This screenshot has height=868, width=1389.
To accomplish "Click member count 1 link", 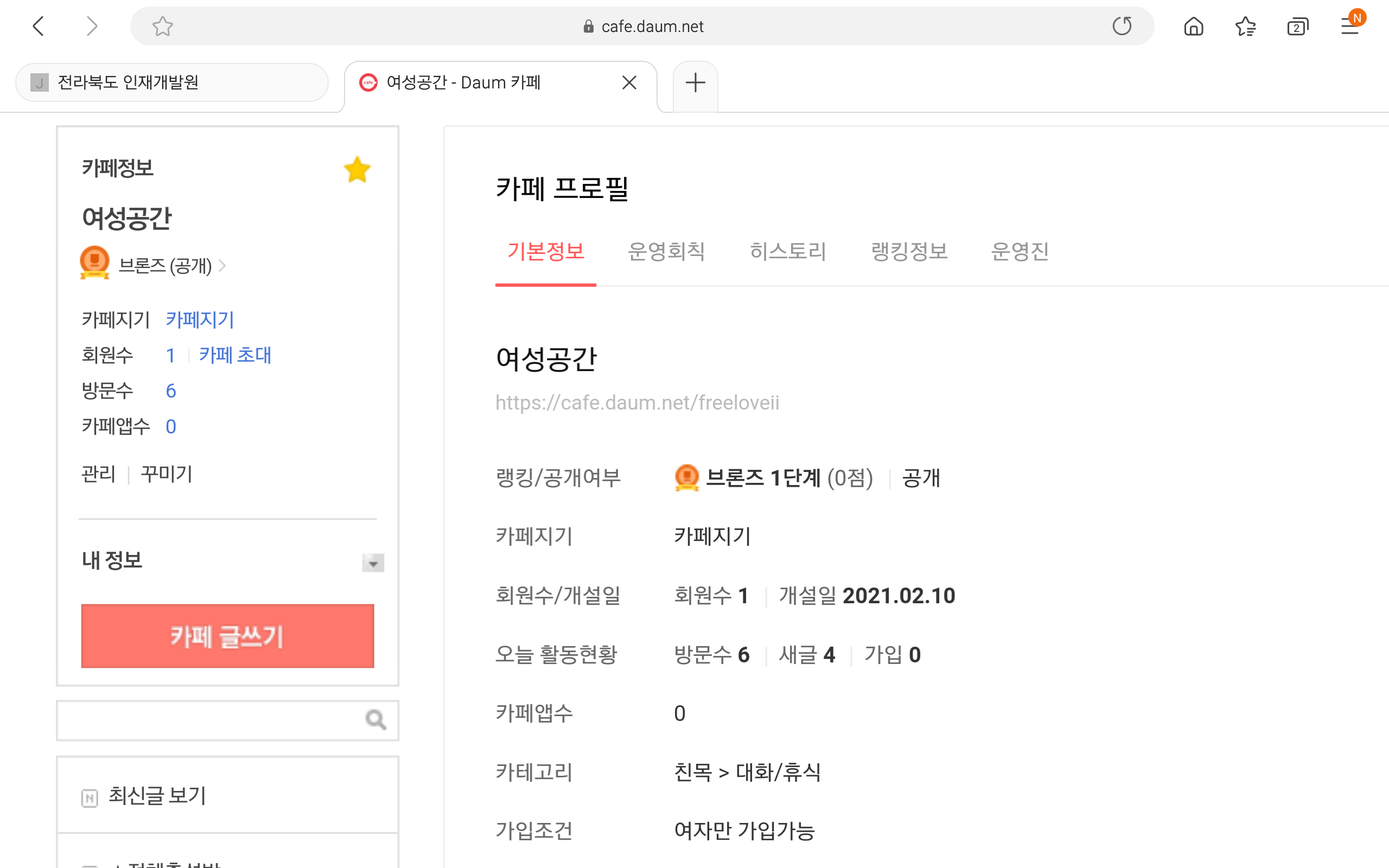I will coord(170,355).
